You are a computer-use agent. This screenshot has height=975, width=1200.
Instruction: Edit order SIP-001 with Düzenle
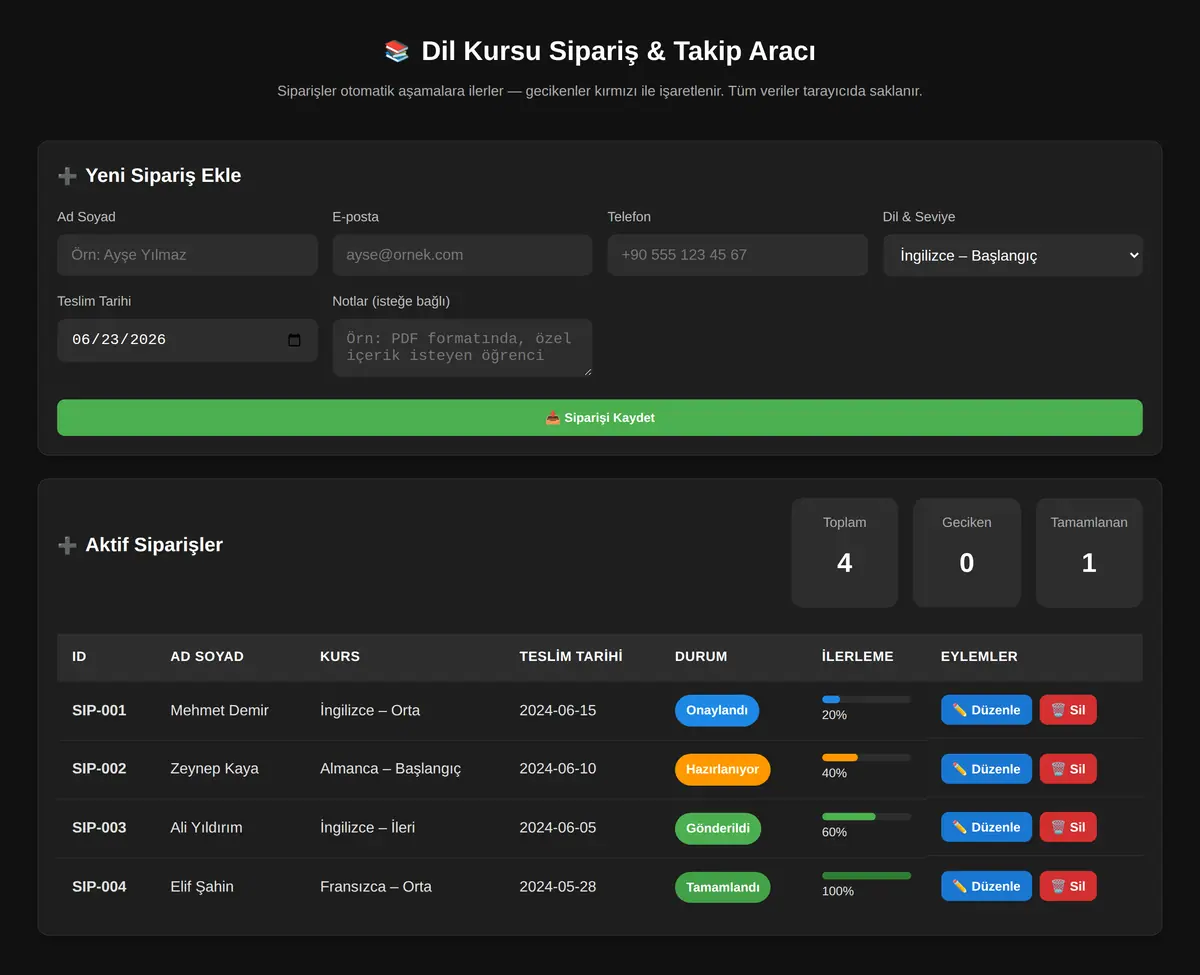pyautogui.click(x=986, y=710)
